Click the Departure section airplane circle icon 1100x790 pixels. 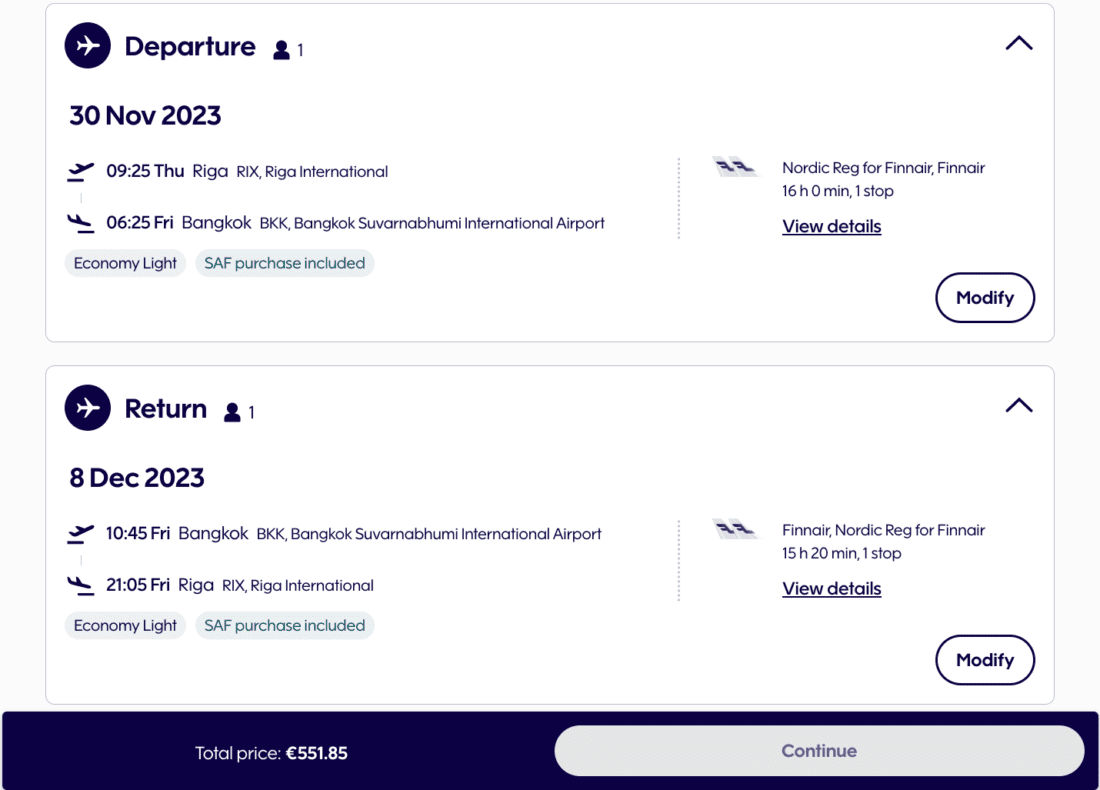[88, 46]
